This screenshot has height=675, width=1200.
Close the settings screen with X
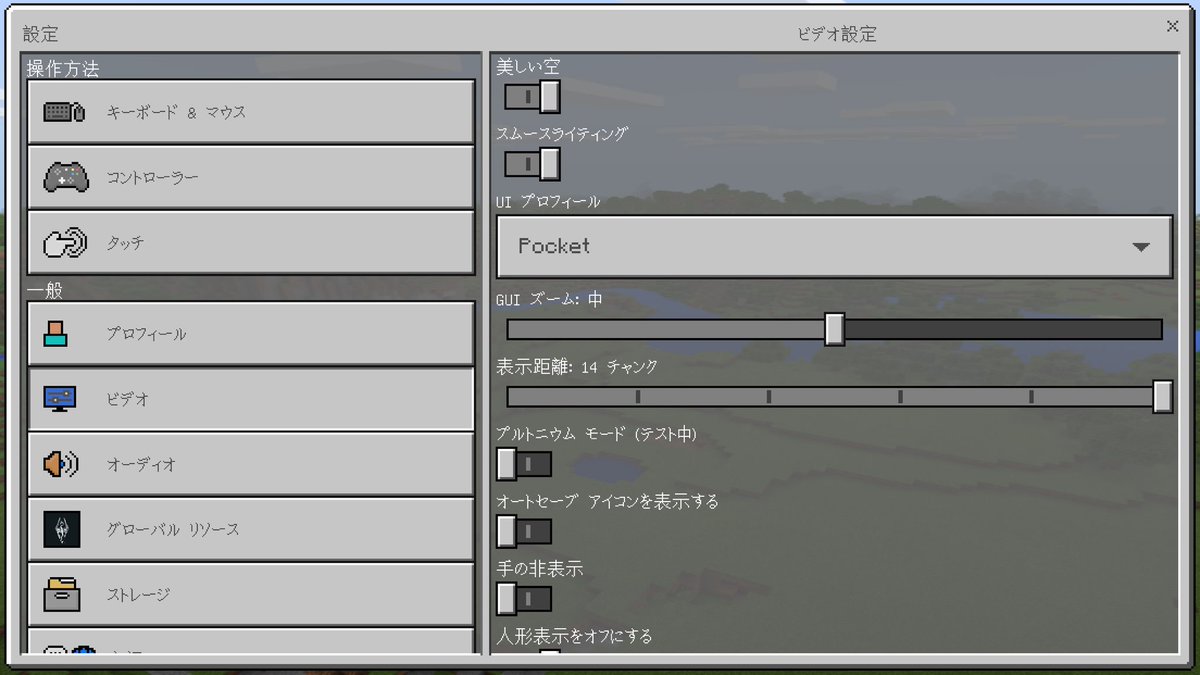pyautogui.click(x=1172, y=27)
